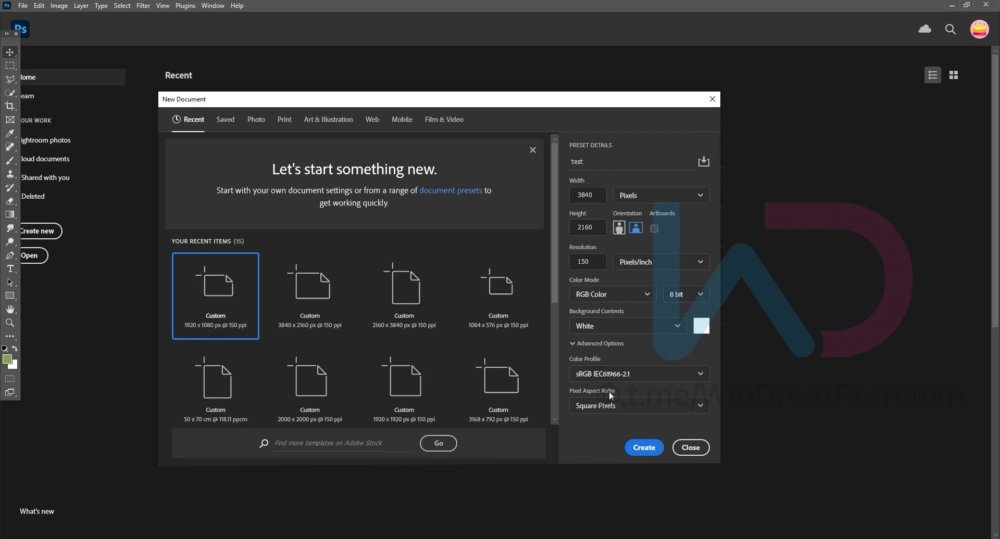
Task: Change the screen mode from the toolbar
Action: click(10, 392)
